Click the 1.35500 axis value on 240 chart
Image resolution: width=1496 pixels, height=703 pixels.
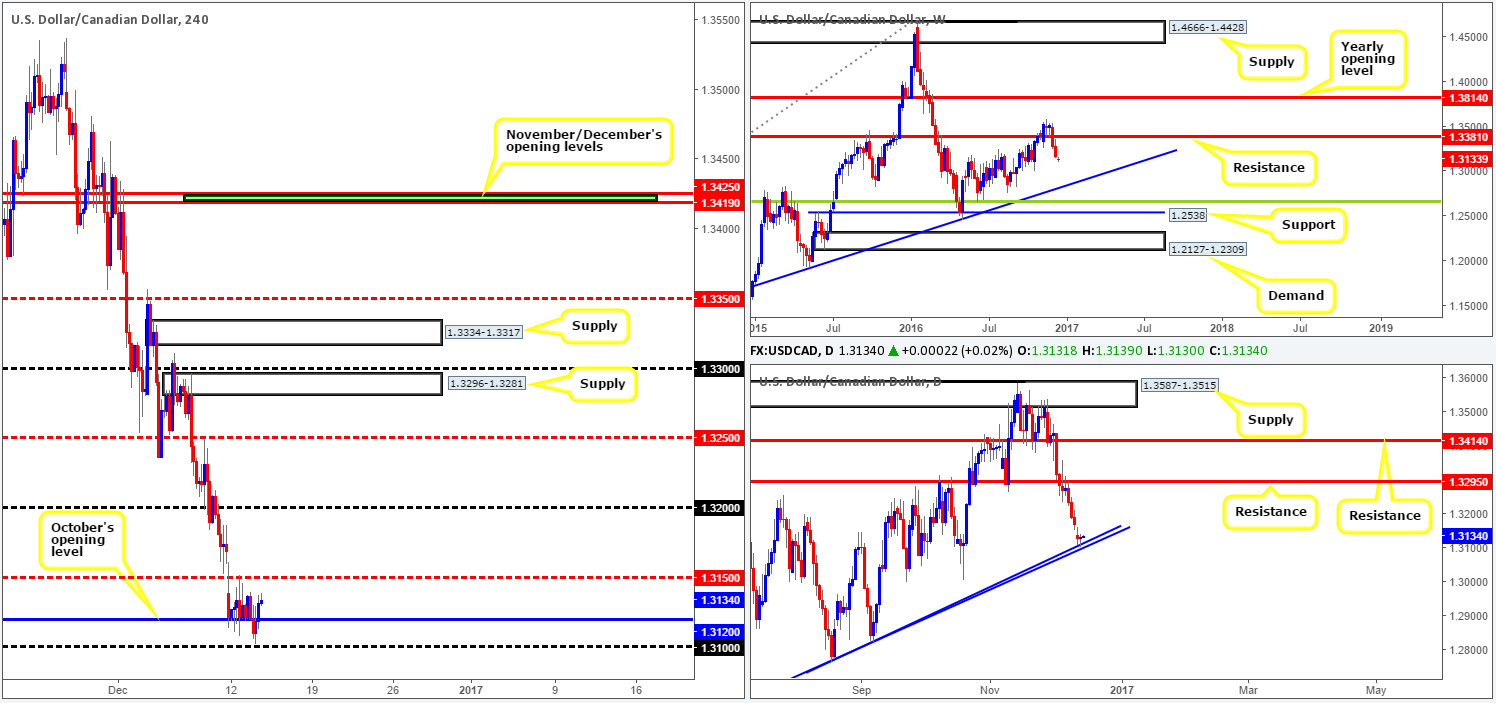718,20
